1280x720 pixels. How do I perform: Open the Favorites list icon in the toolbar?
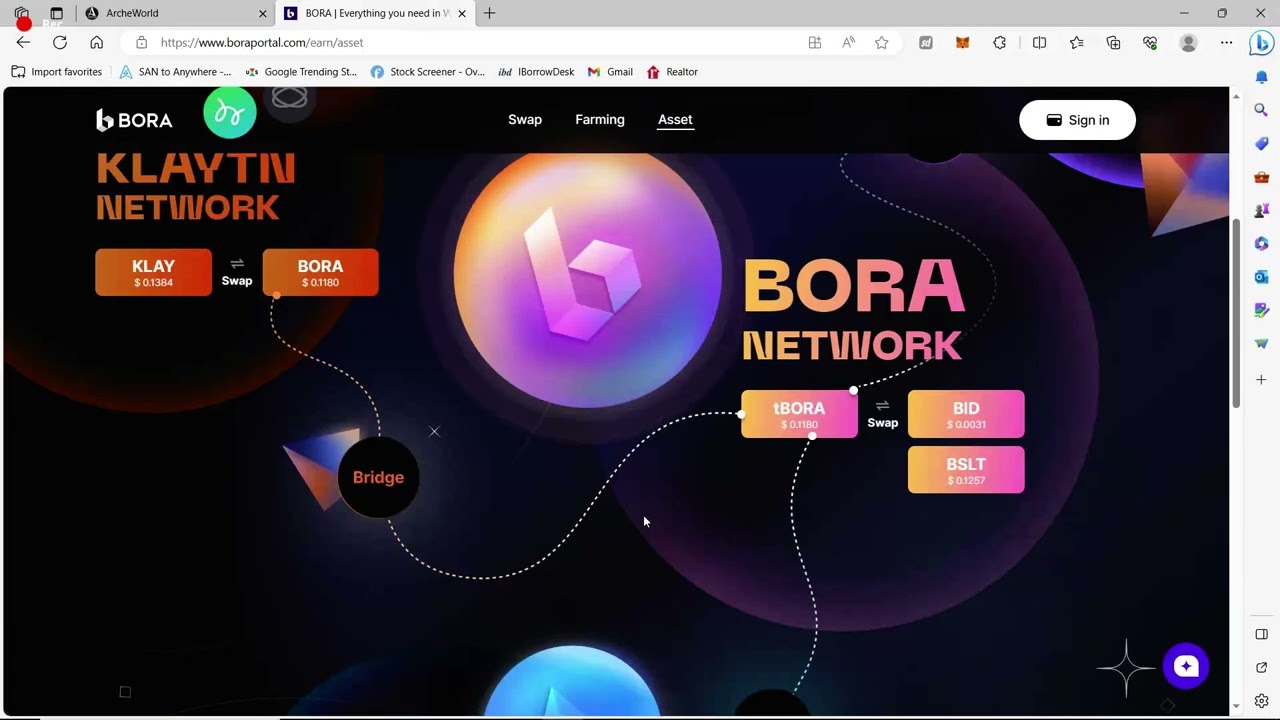point(1076,43)
